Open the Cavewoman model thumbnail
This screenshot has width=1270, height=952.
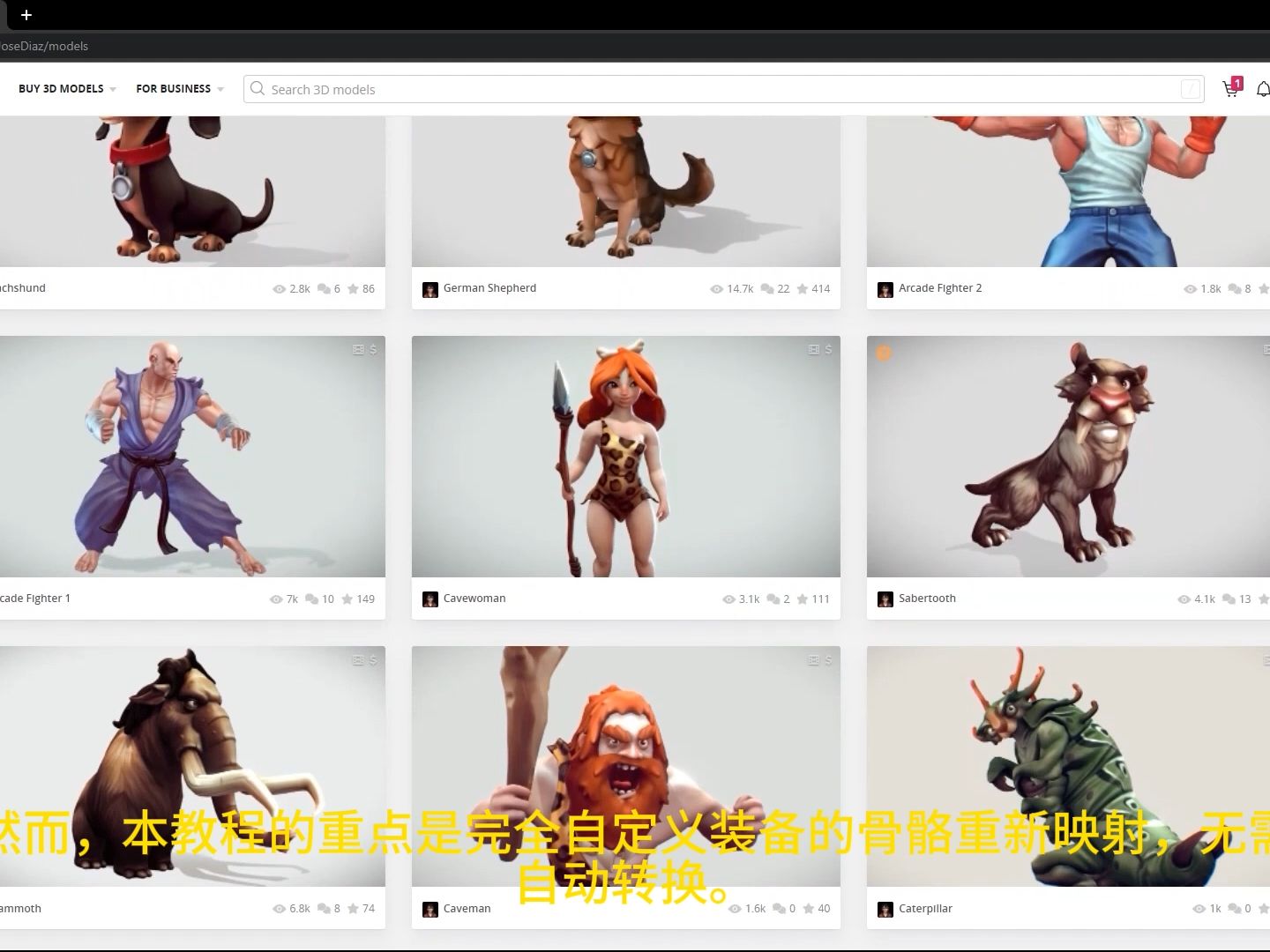point(626,457)
